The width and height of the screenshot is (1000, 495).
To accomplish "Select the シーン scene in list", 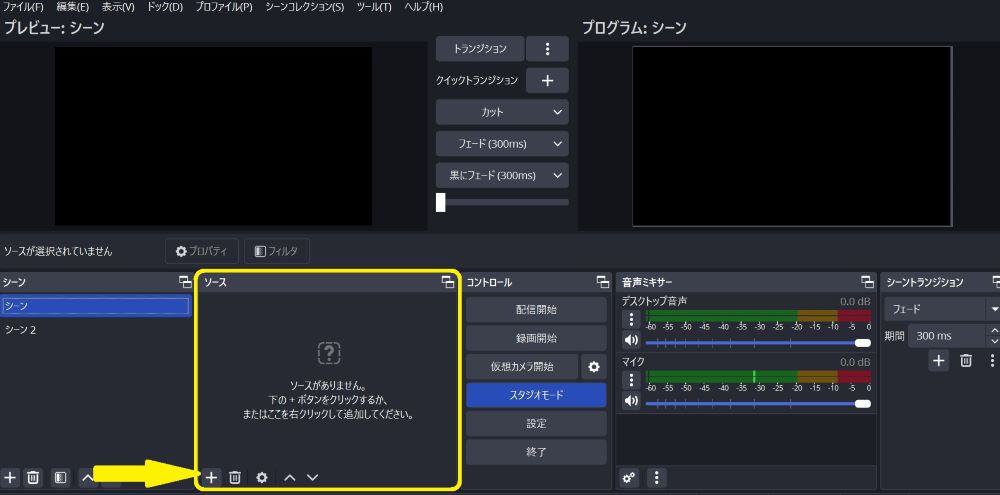I will [x=96, y=306].
